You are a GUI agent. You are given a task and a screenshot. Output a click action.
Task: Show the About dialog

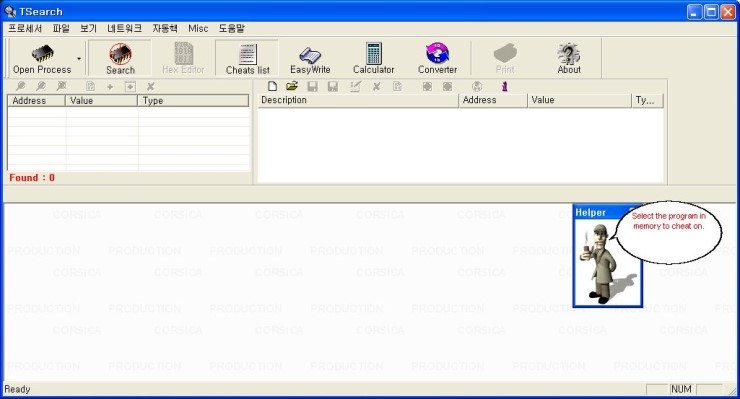569,59
